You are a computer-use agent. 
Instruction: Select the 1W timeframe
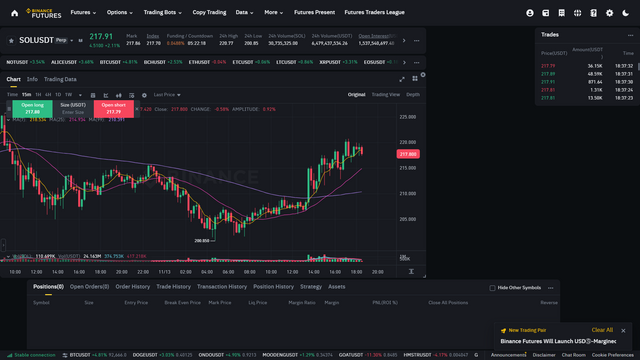69,95
